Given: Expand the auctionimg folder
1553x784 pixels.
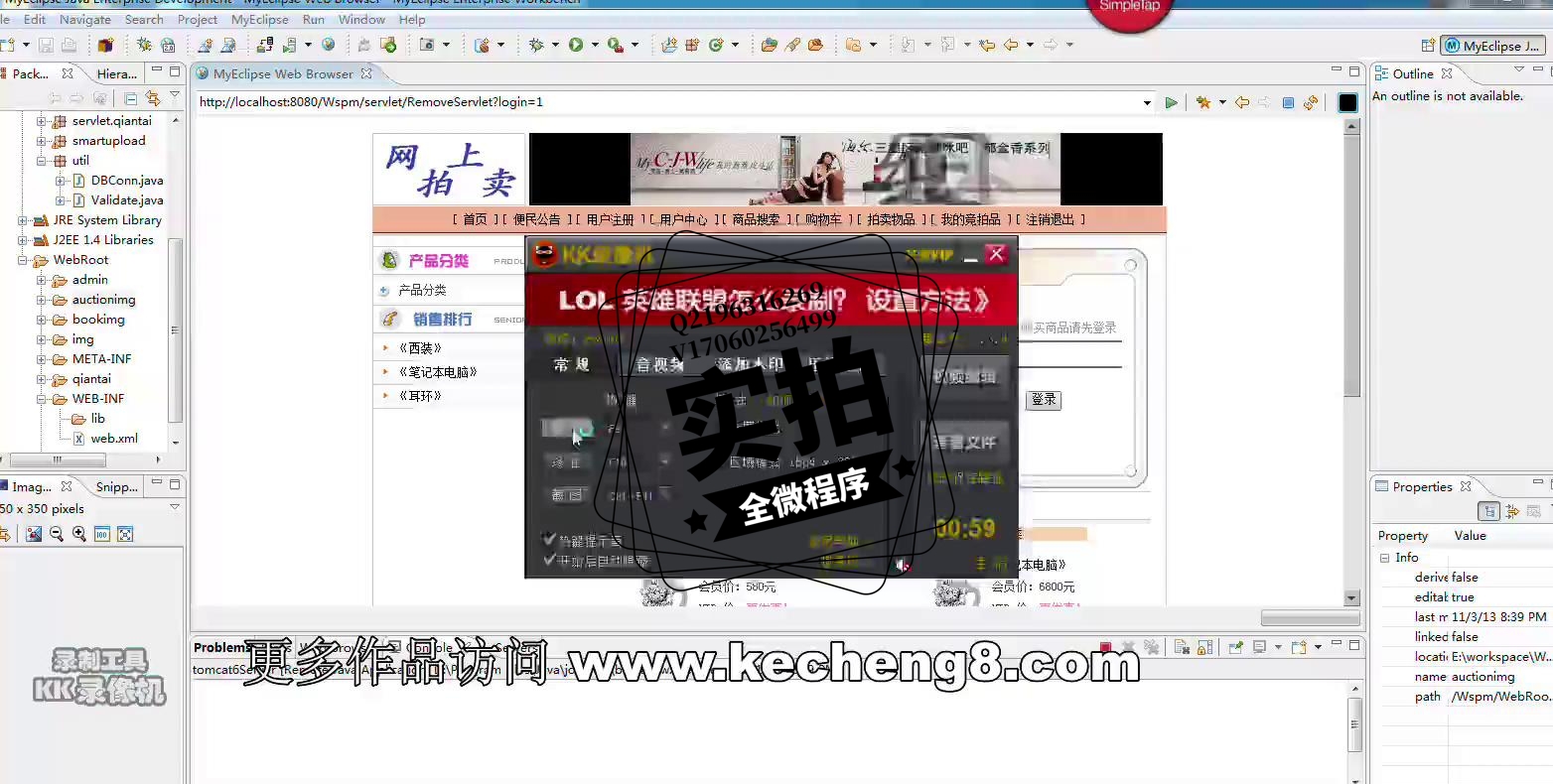Looking at the screenshot, I should pyautogui.click(x=42, y=300).
